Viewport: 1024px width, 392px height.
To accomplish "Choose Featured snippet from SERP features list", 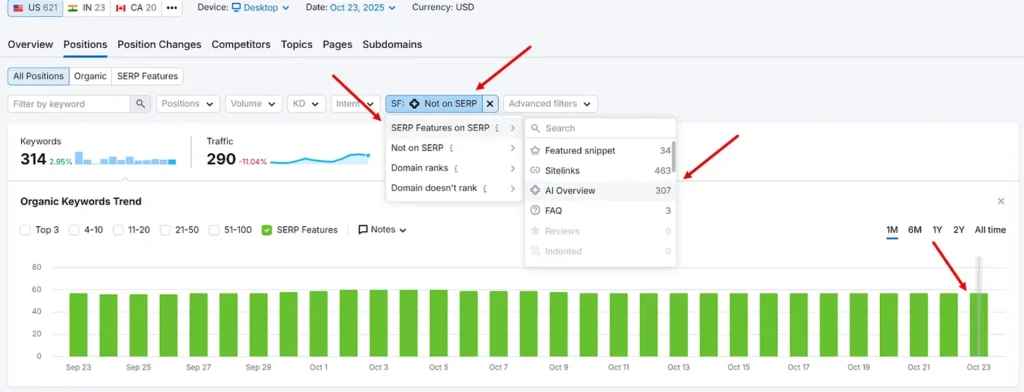I will click(x=600, y=150).
